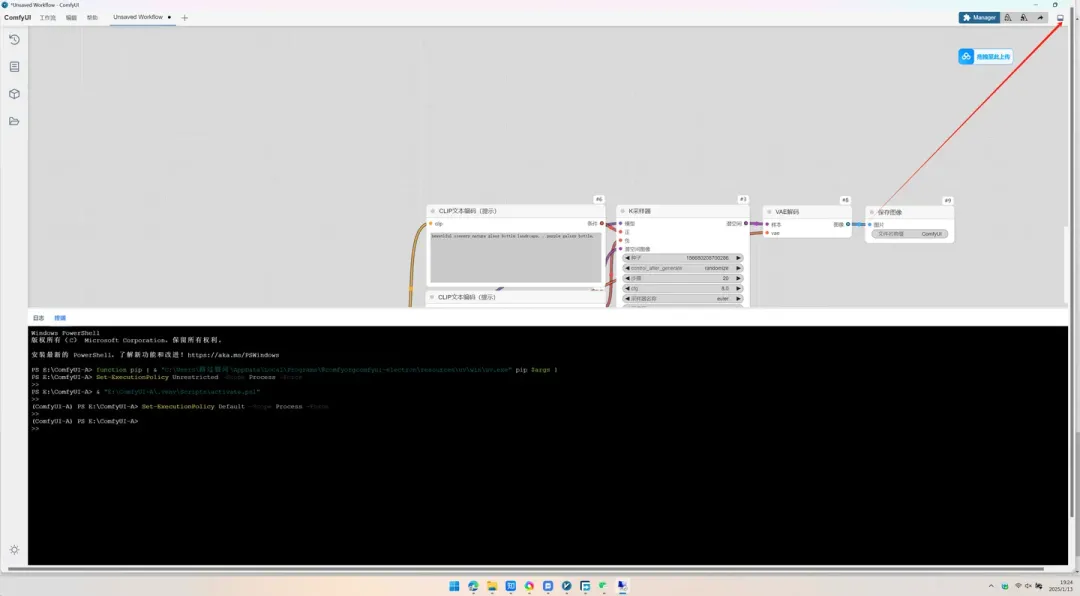Open the 工作流 menu

48,18
